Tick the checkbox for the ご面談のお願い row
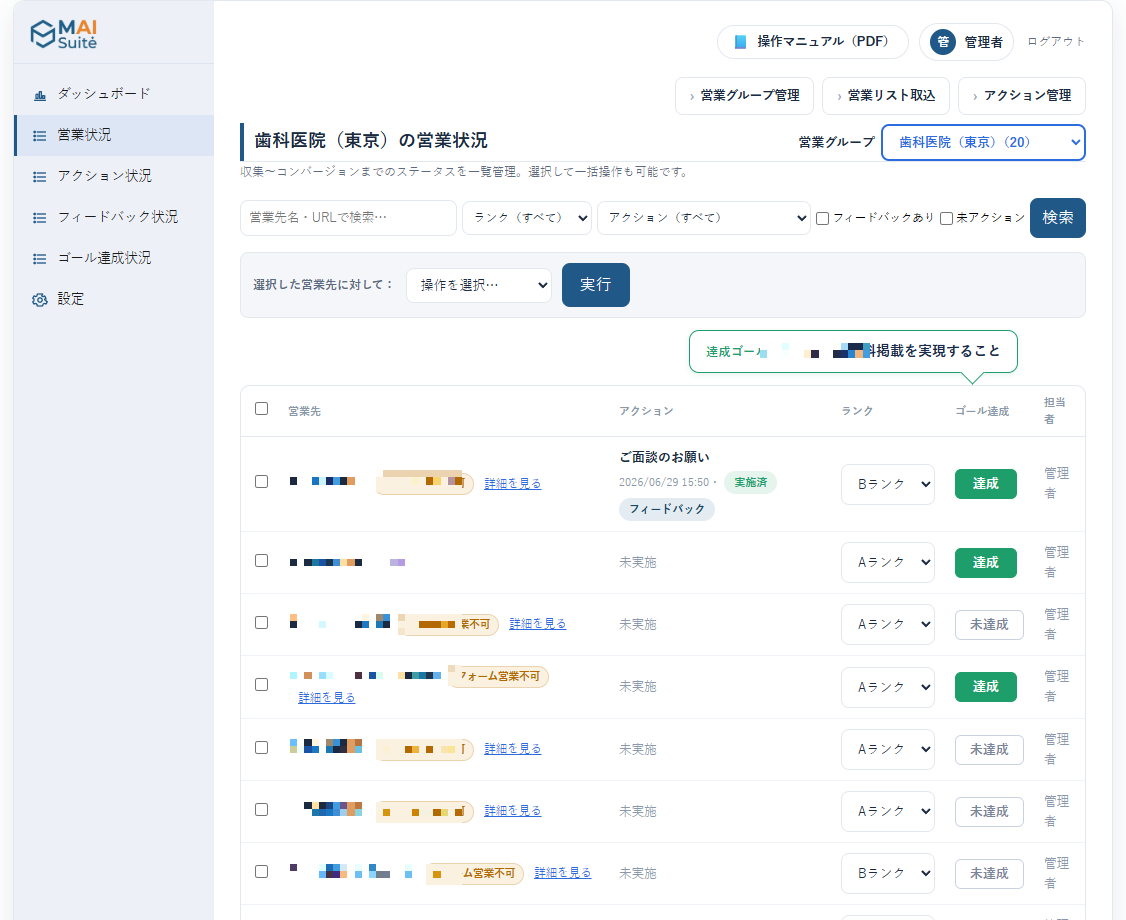The height and width of the screenshot is (920, 1126). [261, 482]
